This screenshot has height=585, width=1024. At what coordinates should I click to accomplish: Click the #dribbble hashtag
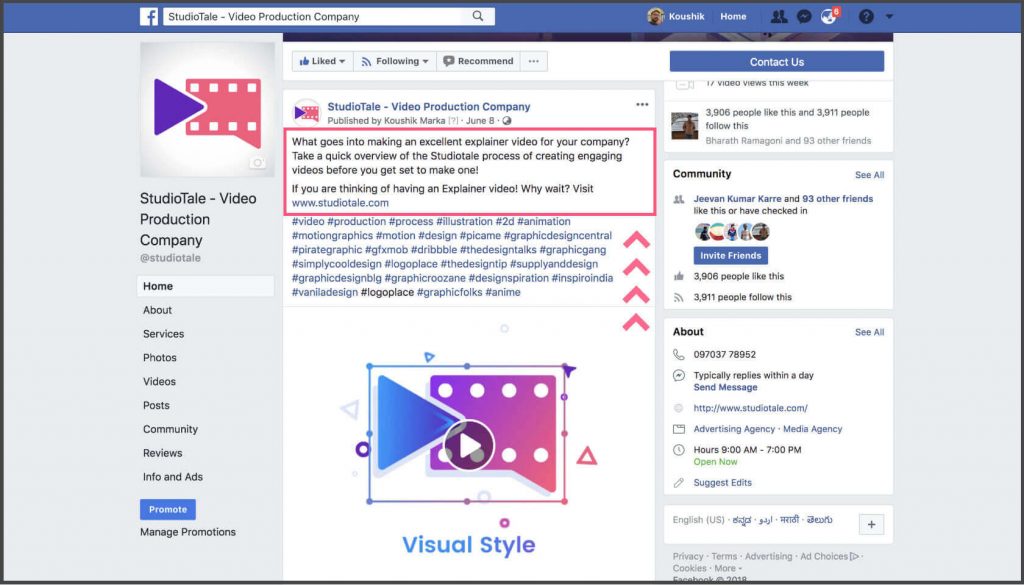(x=434, y=249)
